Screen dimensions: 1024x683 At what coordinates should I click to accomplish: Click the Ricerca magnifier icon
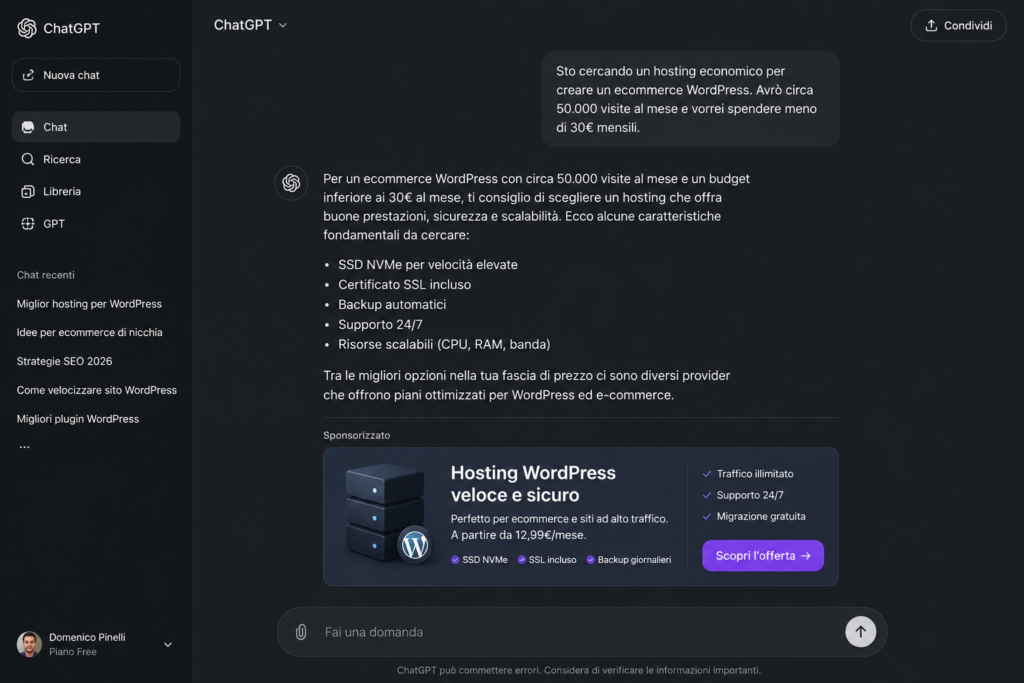27,159
